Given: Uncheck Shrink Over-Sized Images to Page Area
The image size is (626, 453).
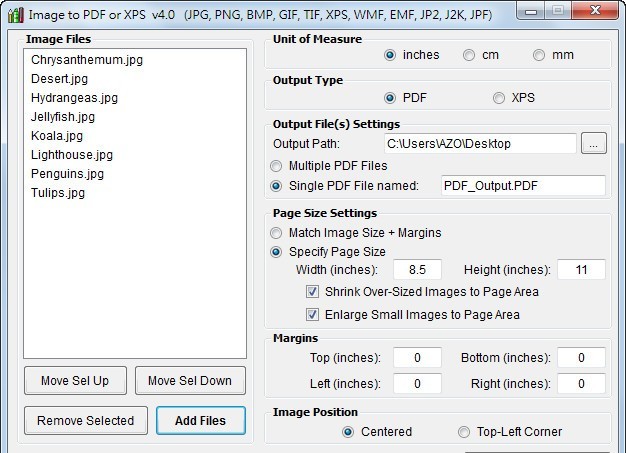Looking at the screenshot, I should tap(313, 292).
